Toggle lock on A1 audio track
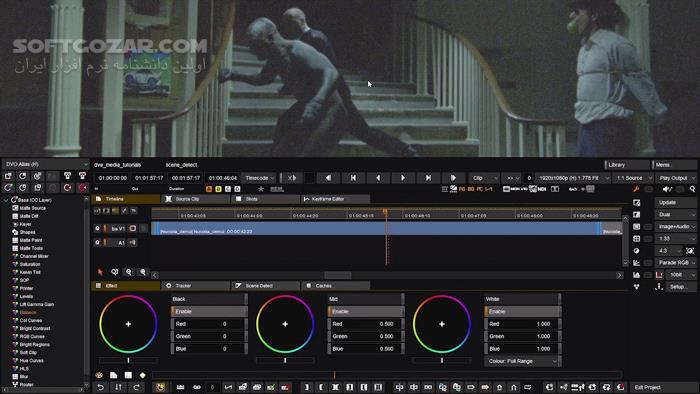Screen dimensions: 700x394 97,243
